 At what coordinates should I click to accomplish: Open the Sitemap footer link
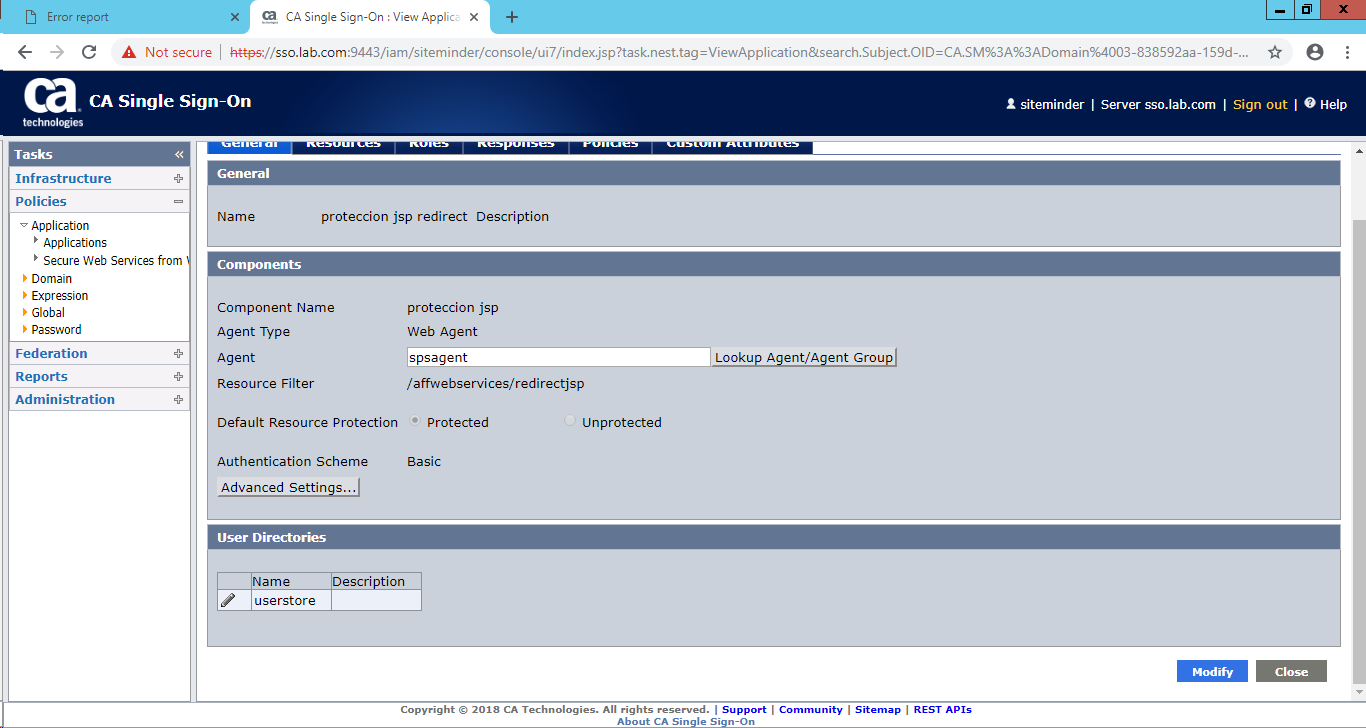pos(878,709)
